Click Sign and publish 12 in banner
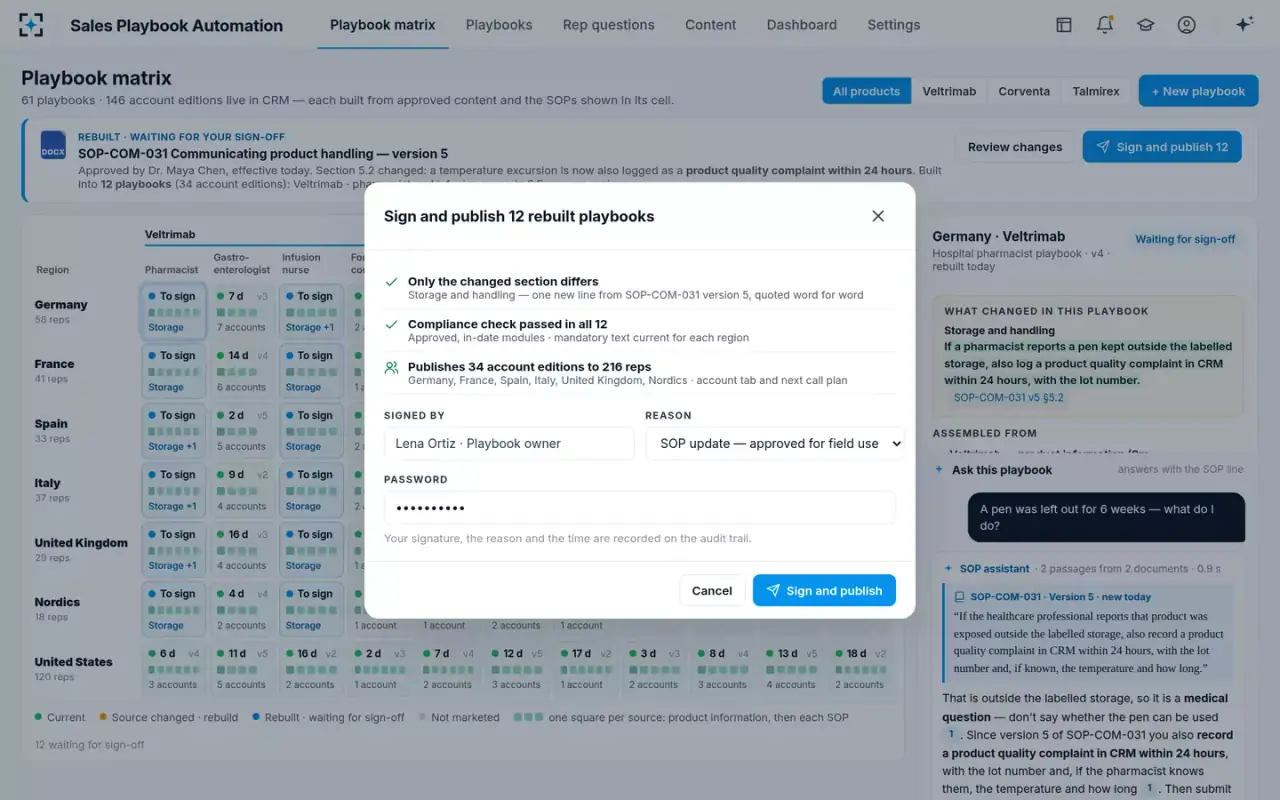The height and width of the screenshot is (800, 1280). [x=1162, y=147]
